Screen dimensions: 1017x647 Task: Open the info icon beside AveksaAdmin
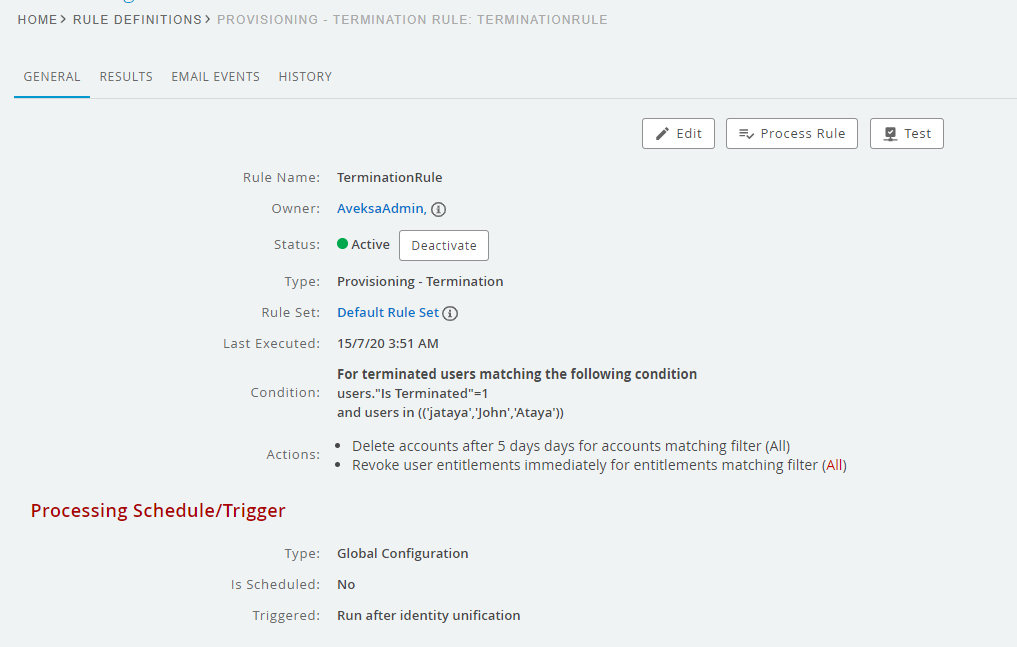coord(438,209)
